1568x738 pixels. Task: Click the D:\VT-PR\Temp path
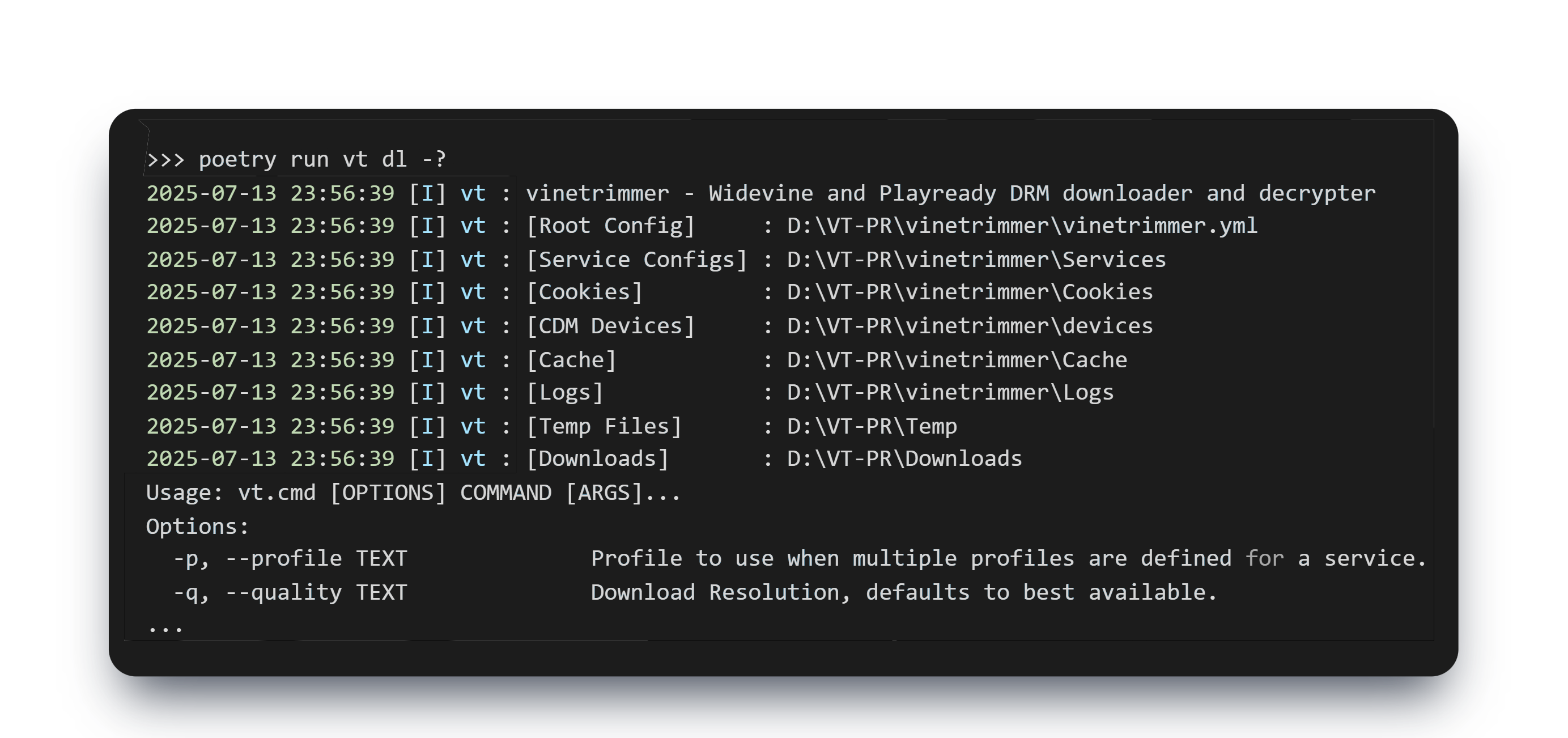872,426
